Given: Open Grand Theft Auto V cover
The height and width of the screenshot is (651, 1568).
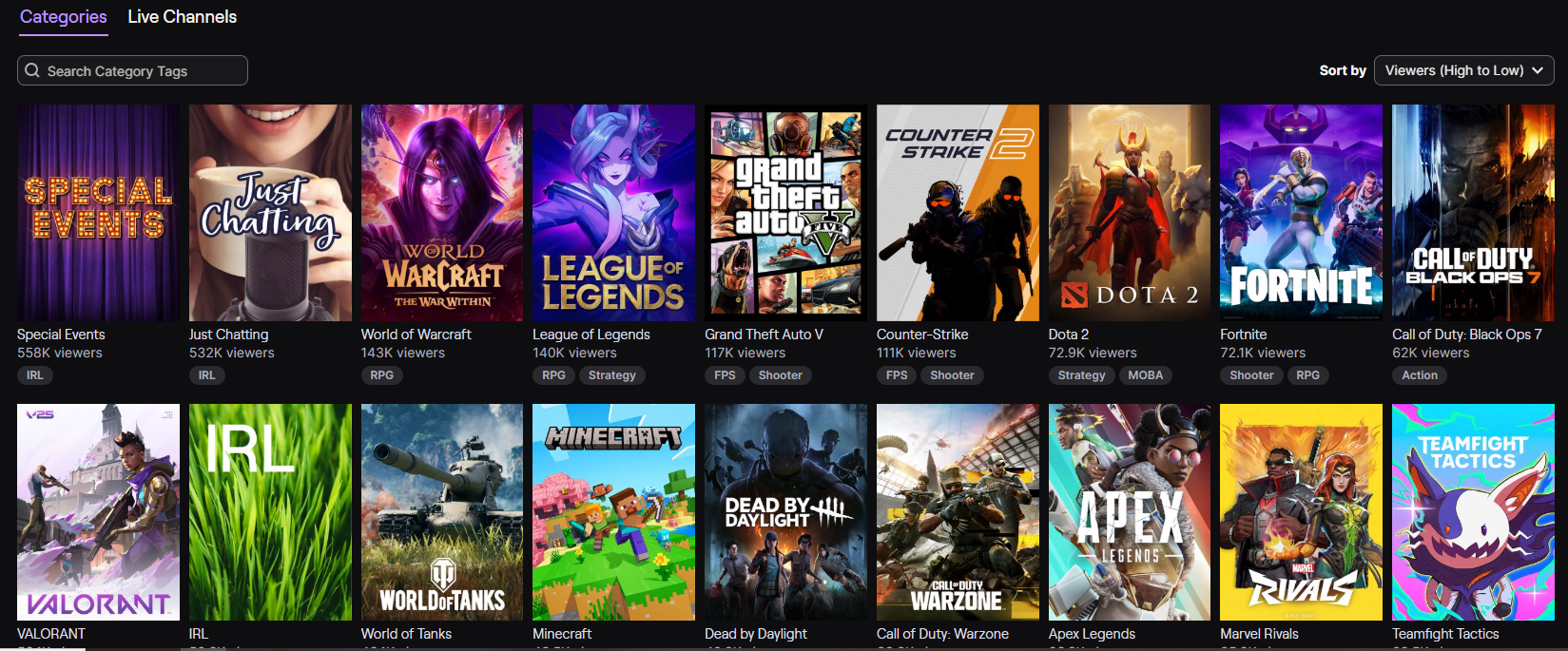Looking at the screenshot, I should click(x=785, y=213).
